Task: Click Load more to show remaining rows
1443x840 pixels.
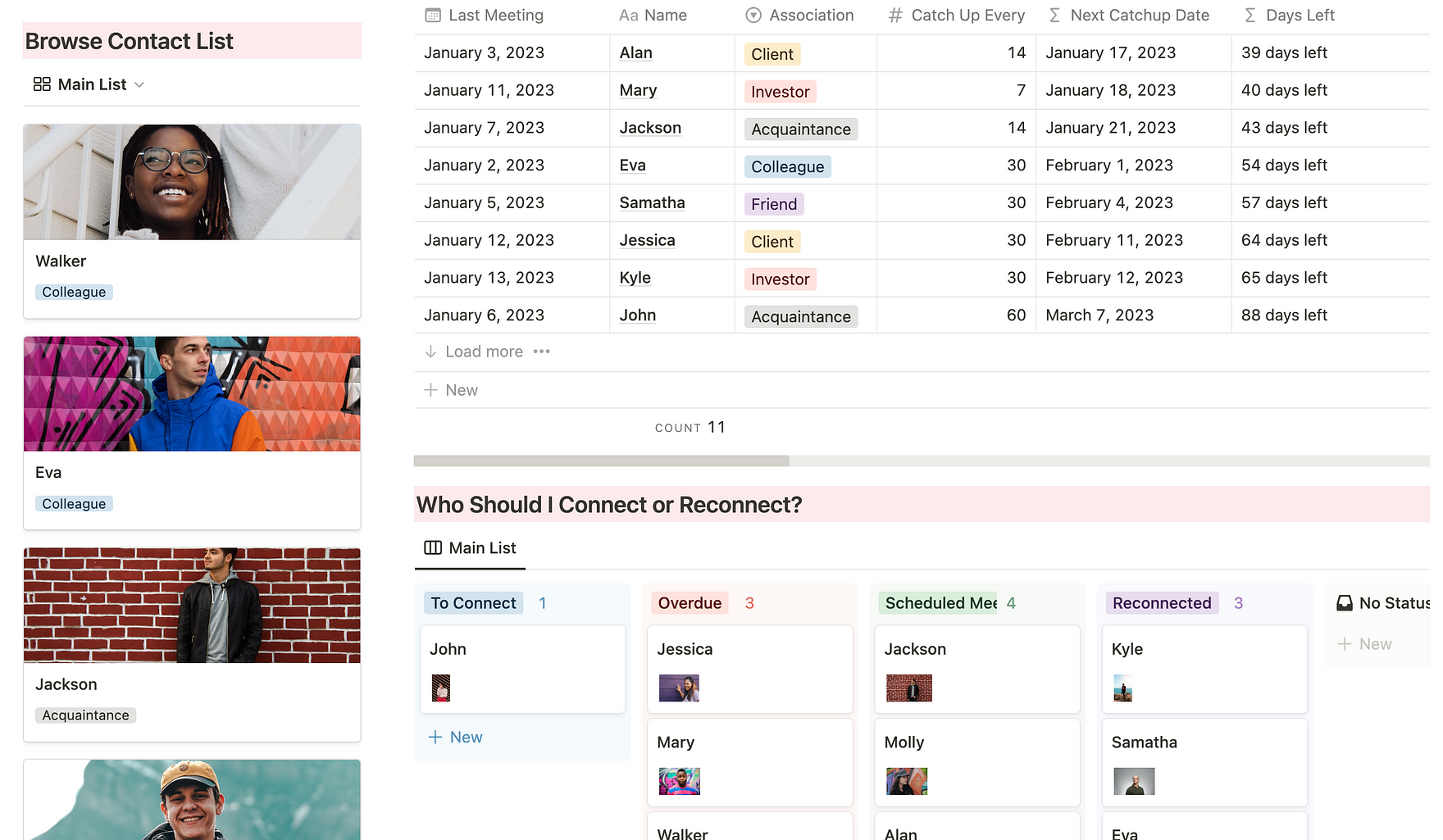Action: [484, 352]
